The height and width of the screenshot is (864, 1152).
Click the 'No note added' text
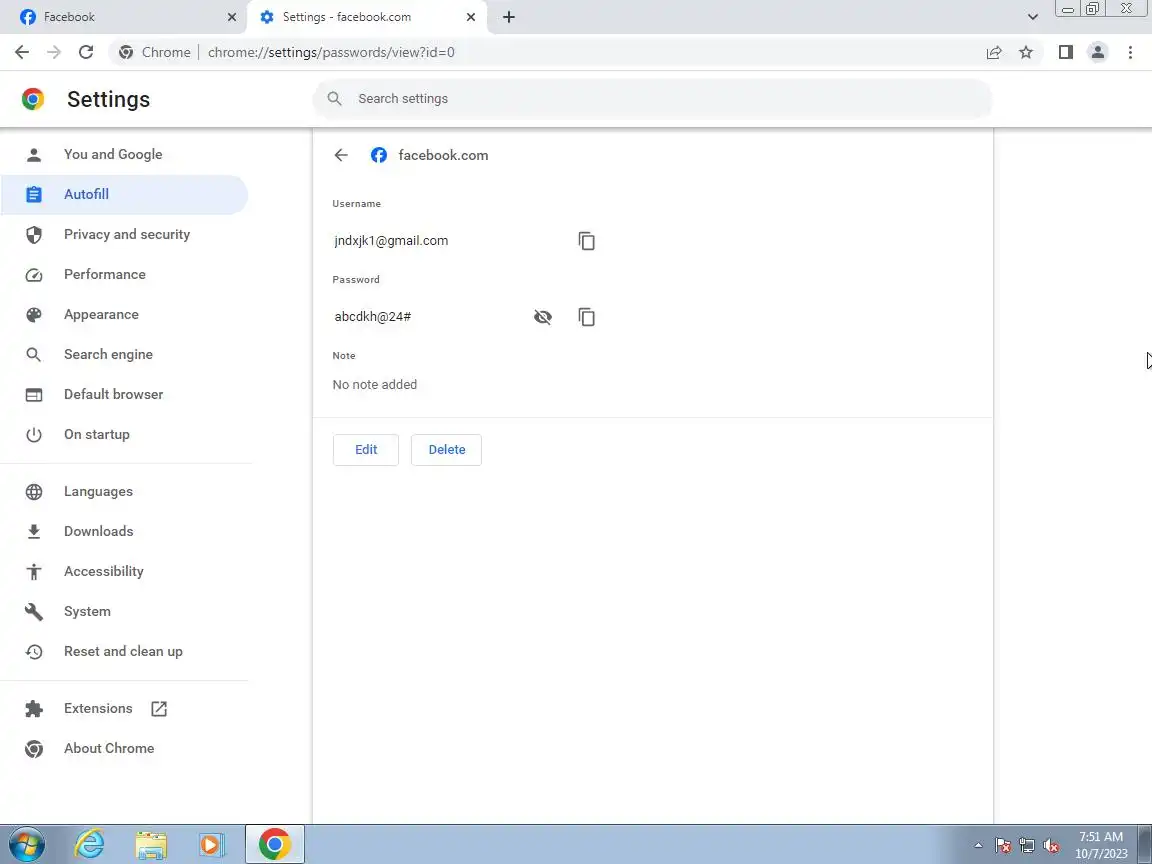pos(375,385)
